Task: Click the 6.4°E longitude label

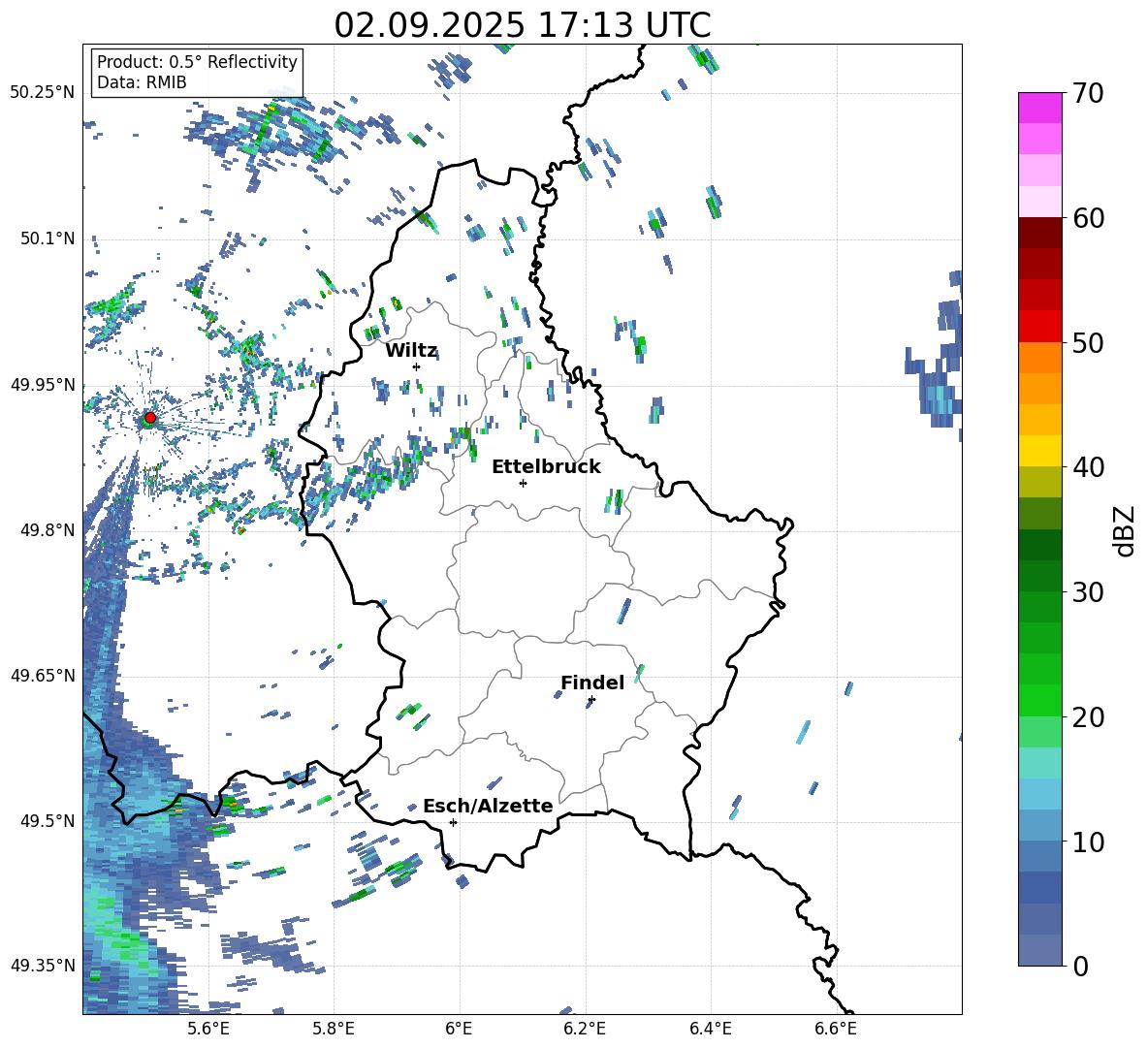Action: 710,1029
